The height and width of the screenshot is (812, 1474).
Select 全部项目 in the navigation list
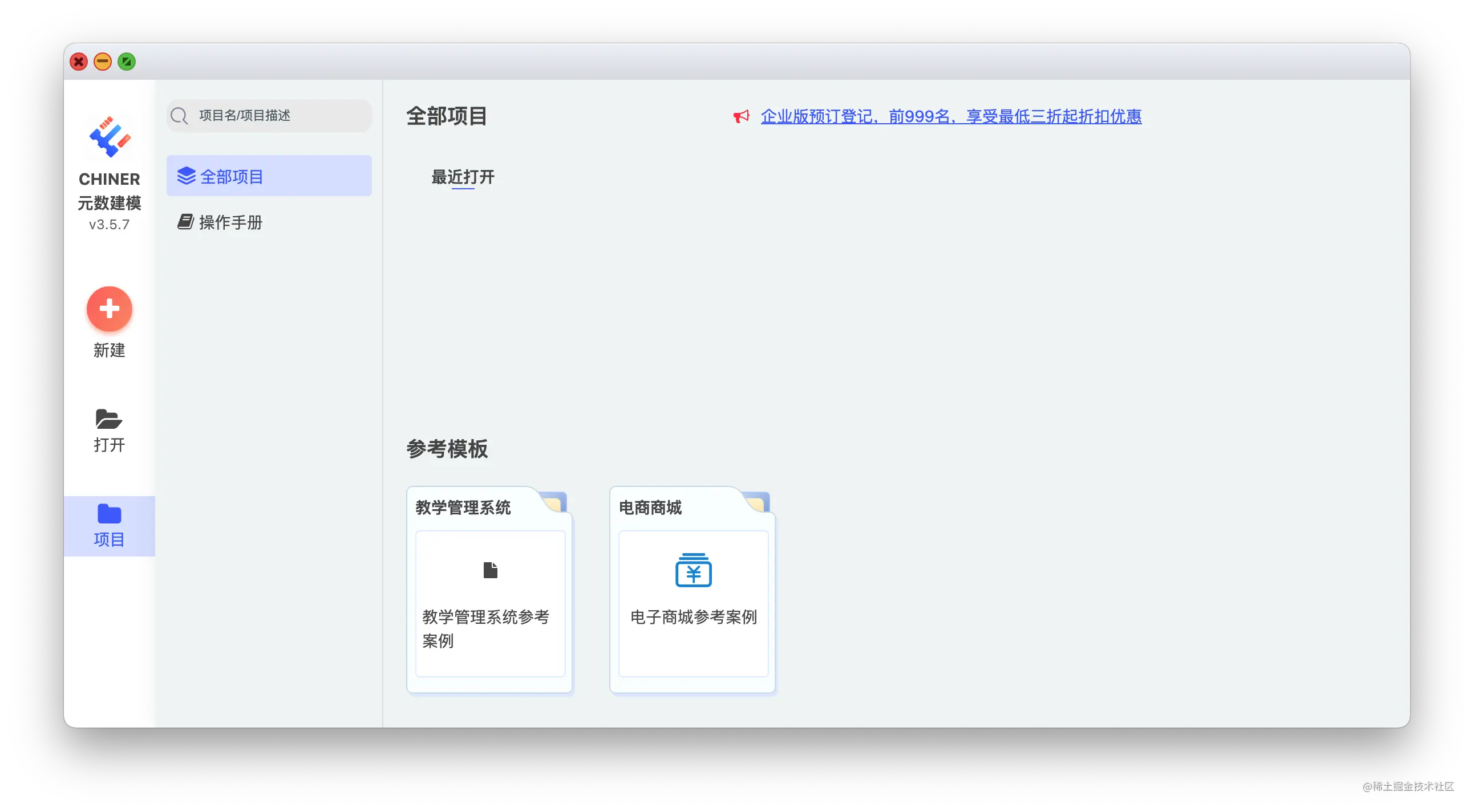tap(269, 176)
